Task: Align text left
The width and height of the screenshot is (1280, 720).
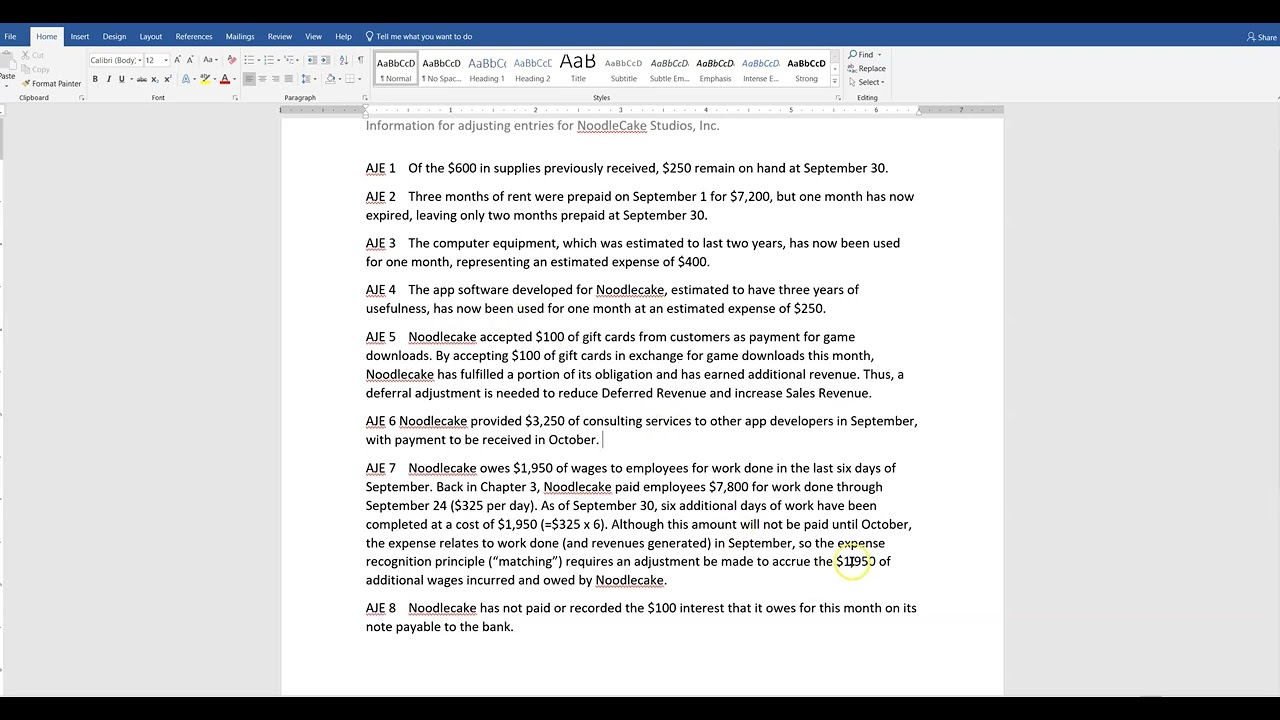Action: click(x=249, y=79)
